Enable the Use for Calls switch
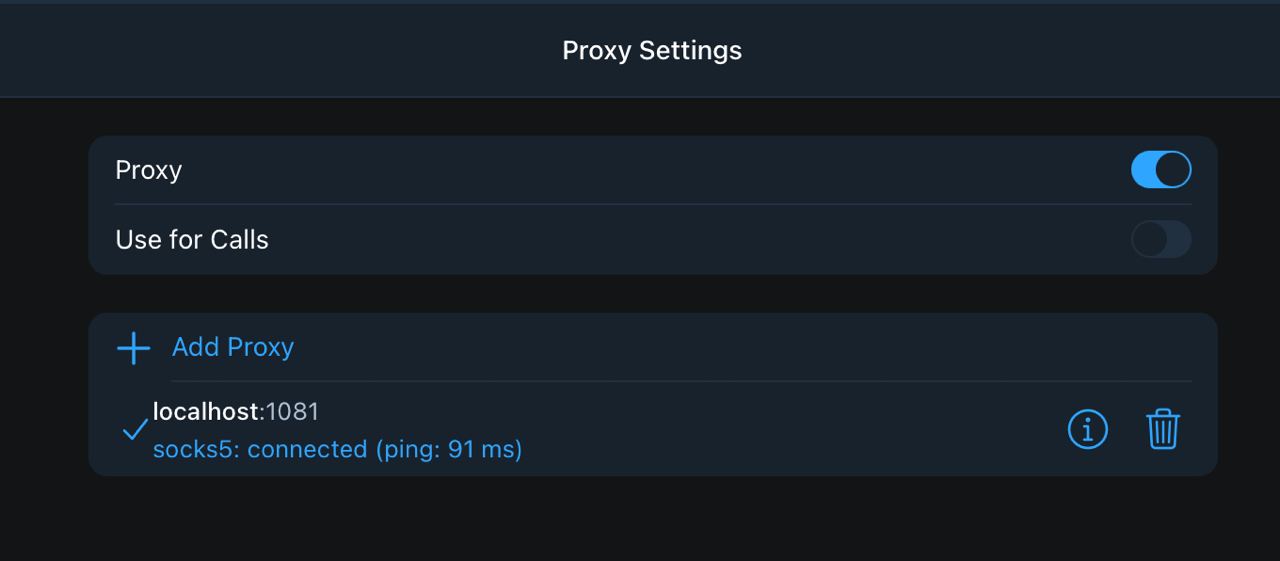1280x561 pixels. tap(1161, 240)
